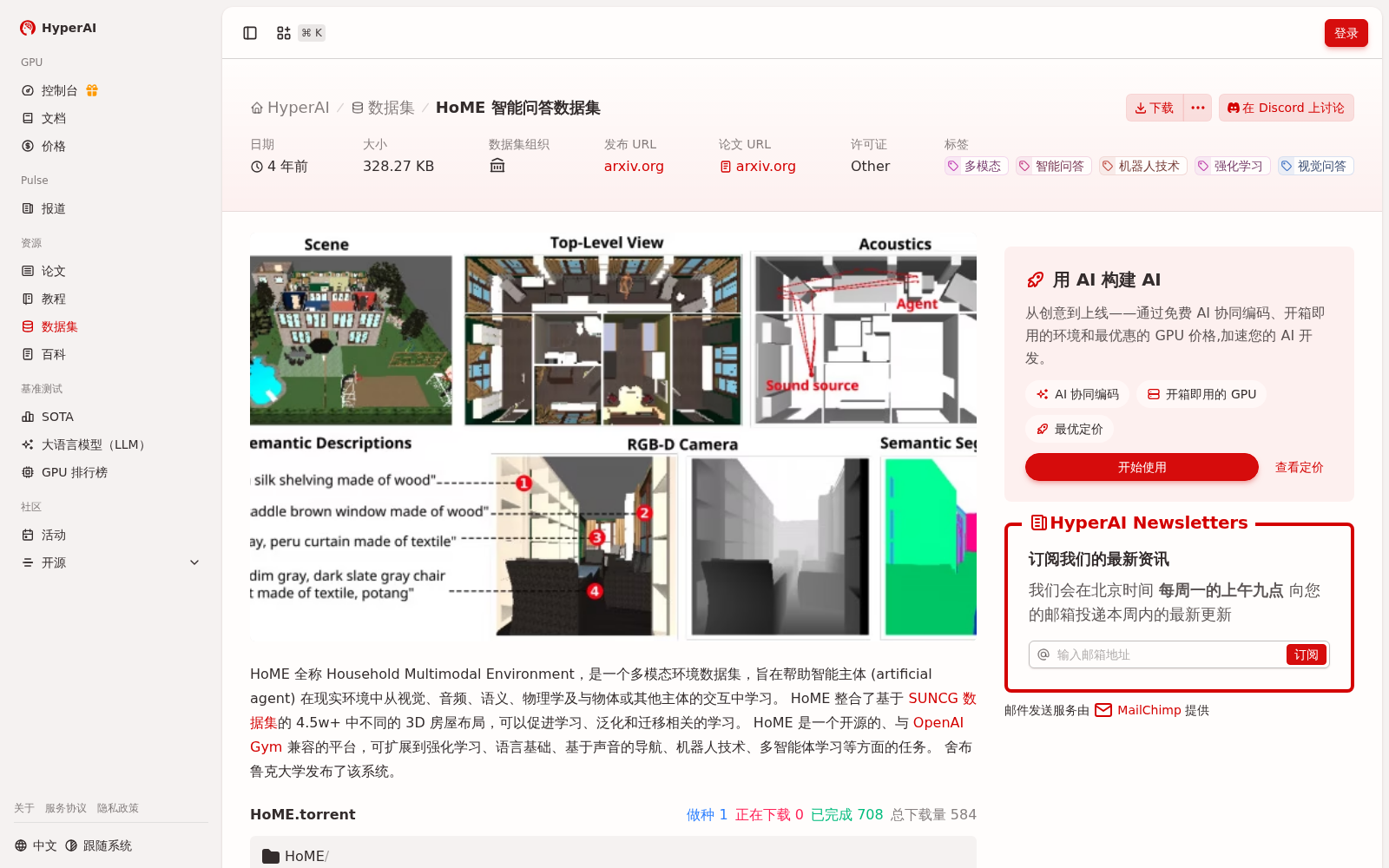Click the HoME.torrent heading
The image size is (1389, 868).
[303, 814]
